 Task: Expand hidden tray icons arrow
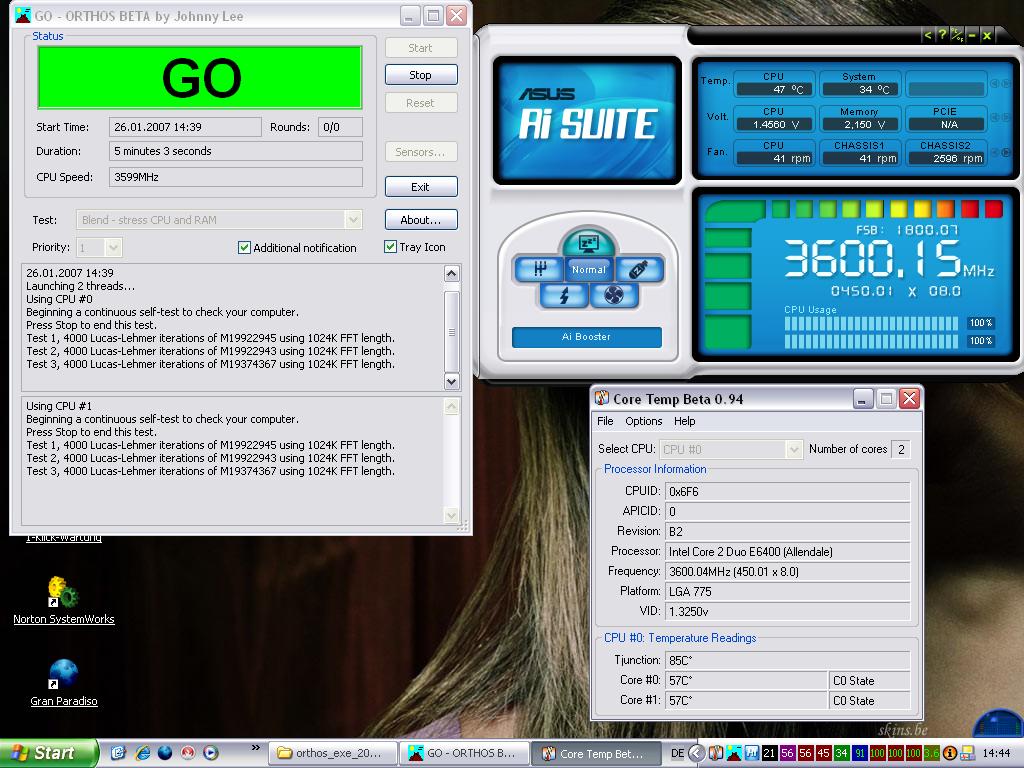coord(697,753)
